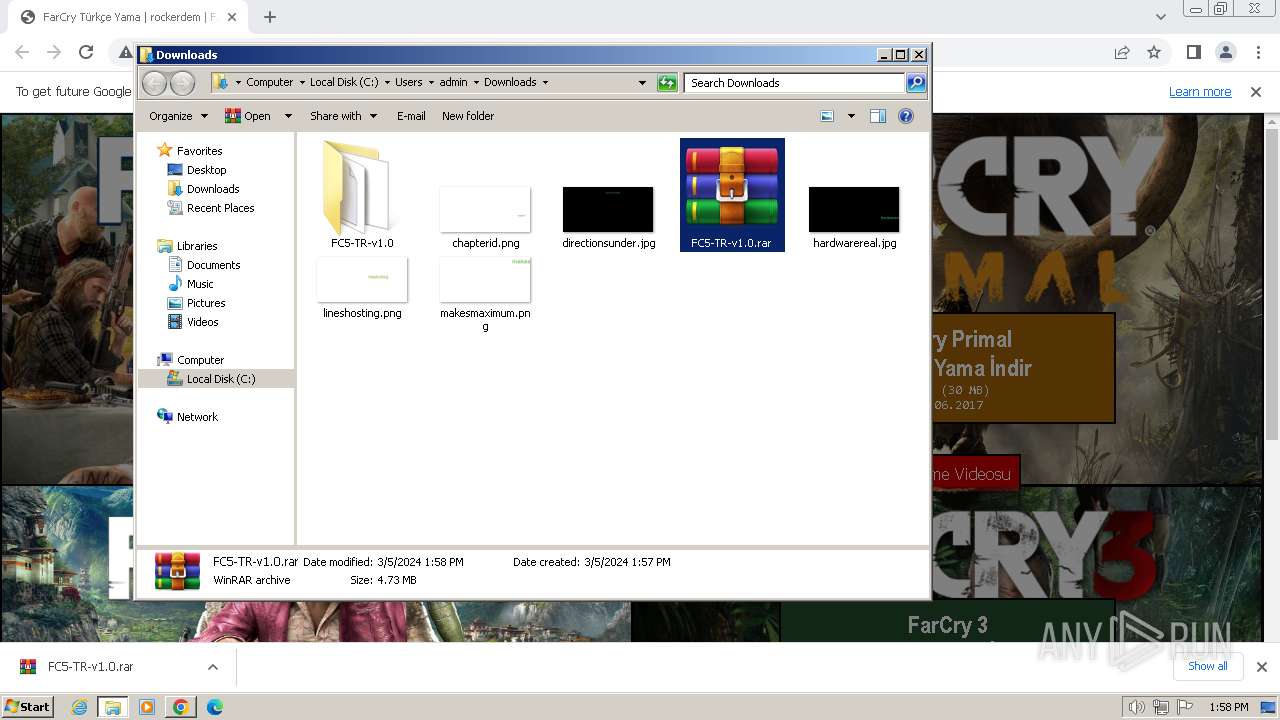This screenshot has width=1280, height=720.
Task: Close the Chrome downloads shelf
Action: click(x=1261, y=667)
